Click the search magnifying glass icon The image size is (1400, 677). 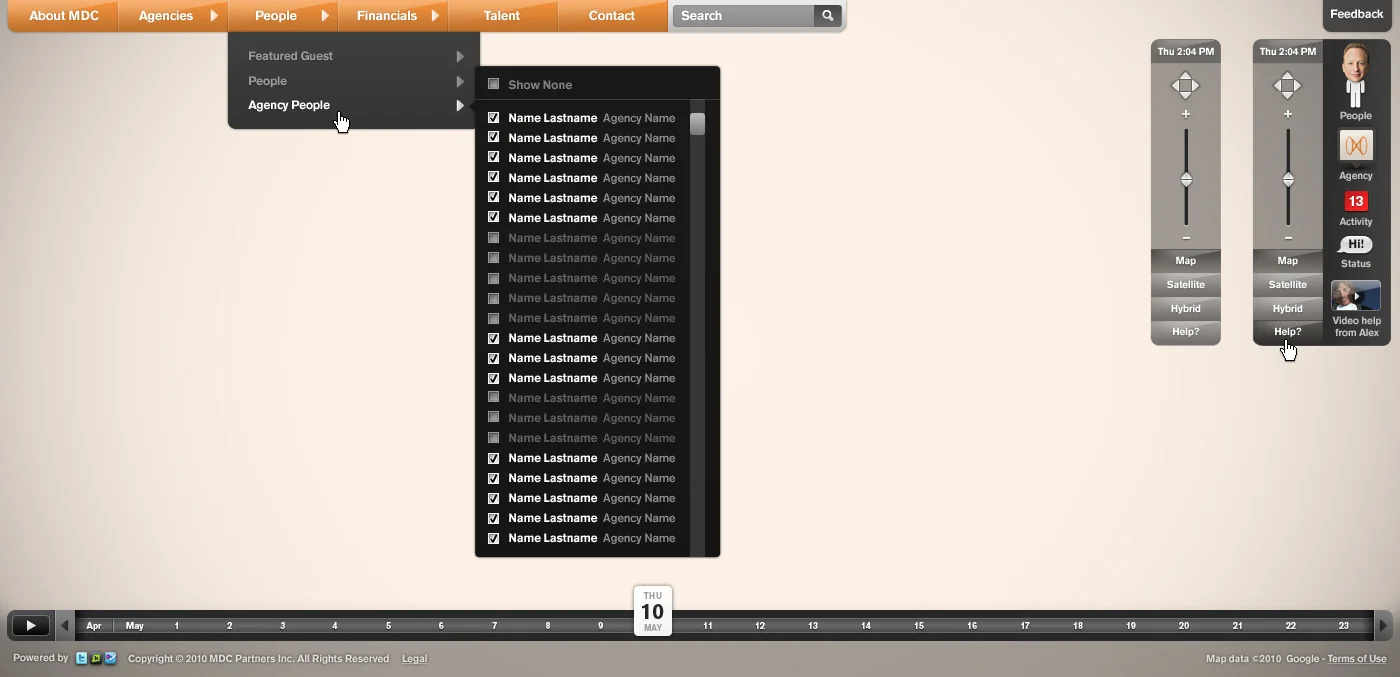827,16
